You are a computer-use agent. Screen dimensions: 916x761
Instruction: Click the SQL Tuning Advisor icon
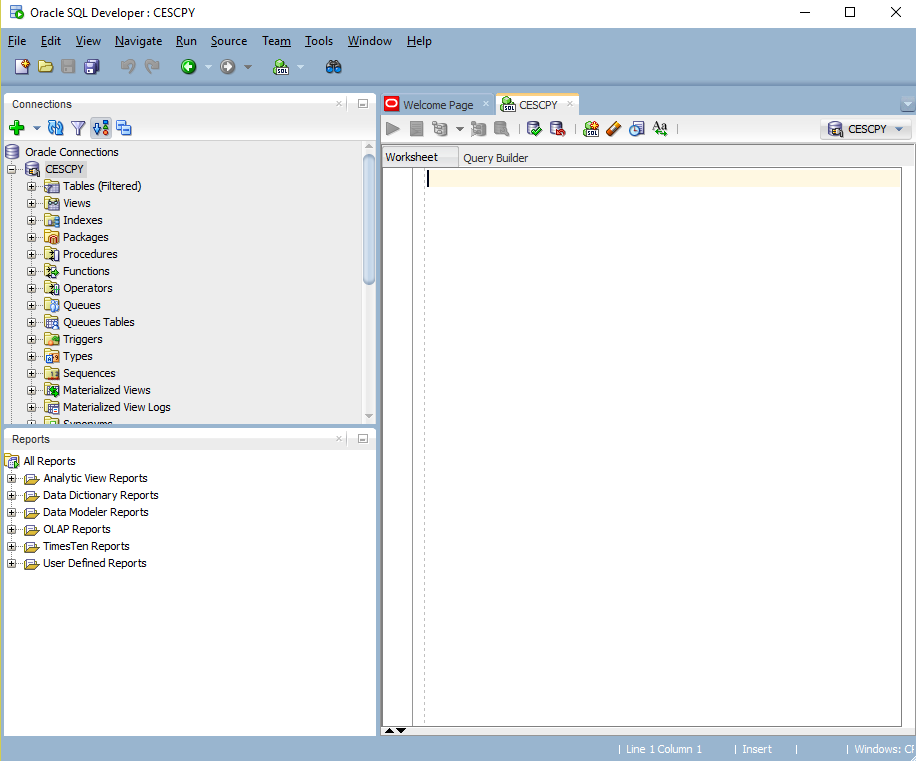point(501,128)
